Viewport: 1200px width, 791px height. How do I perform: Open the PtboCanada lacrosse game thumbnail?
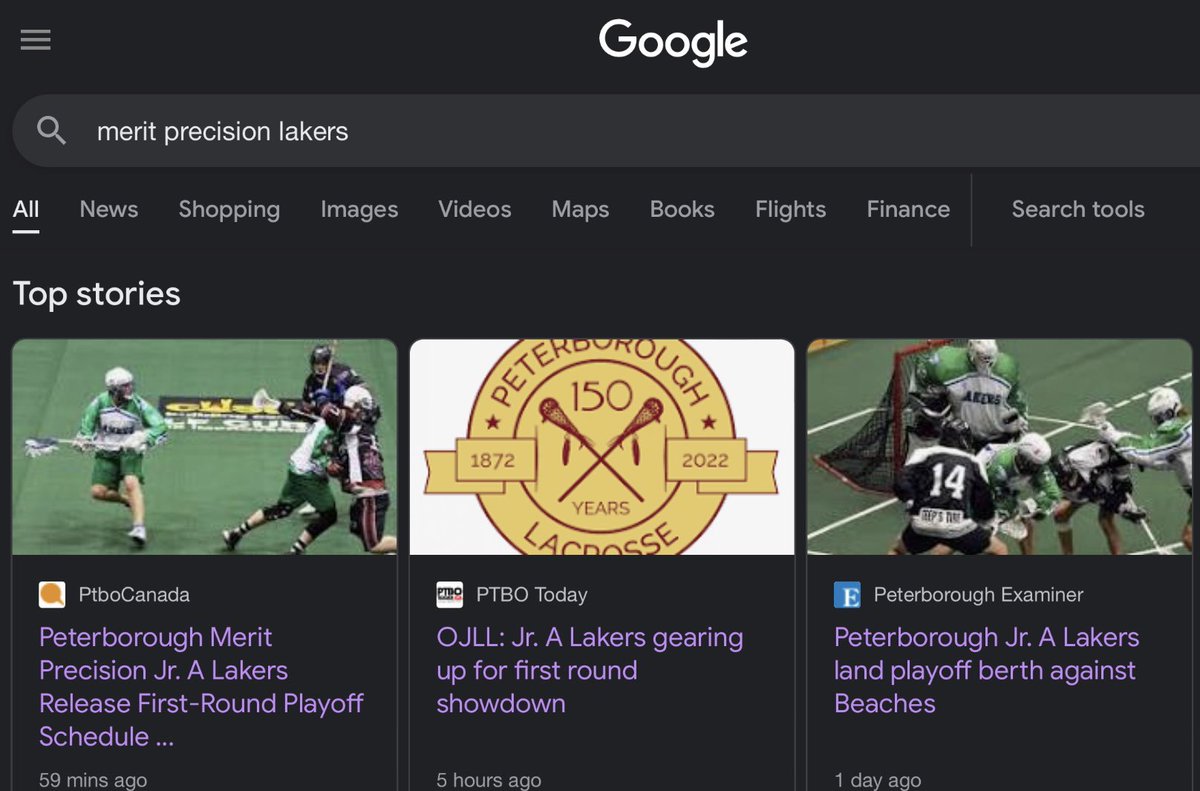[x=205, y=447]
